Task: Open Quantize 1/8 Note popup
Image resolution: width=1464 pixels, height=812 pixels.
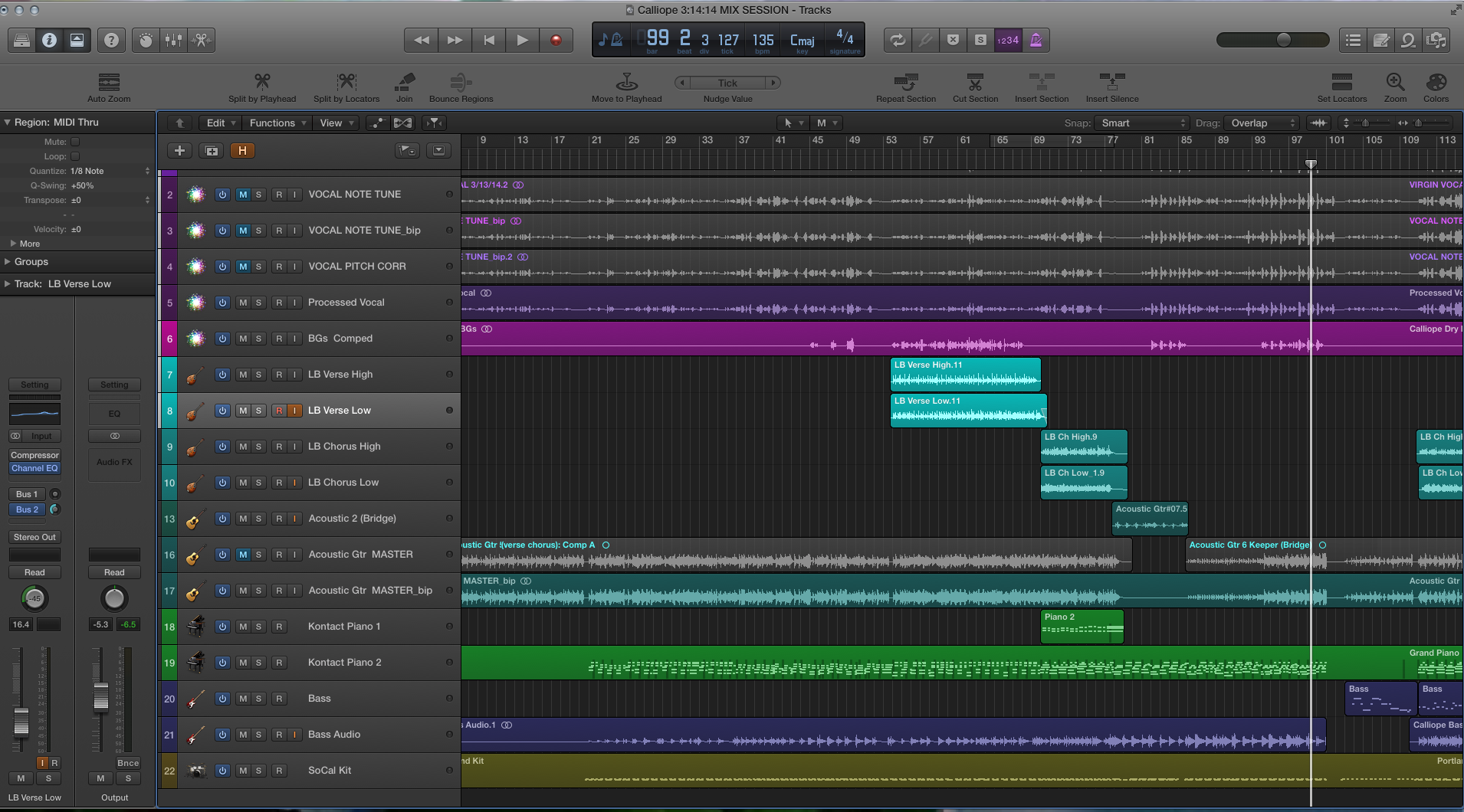Action: [110, 171]
